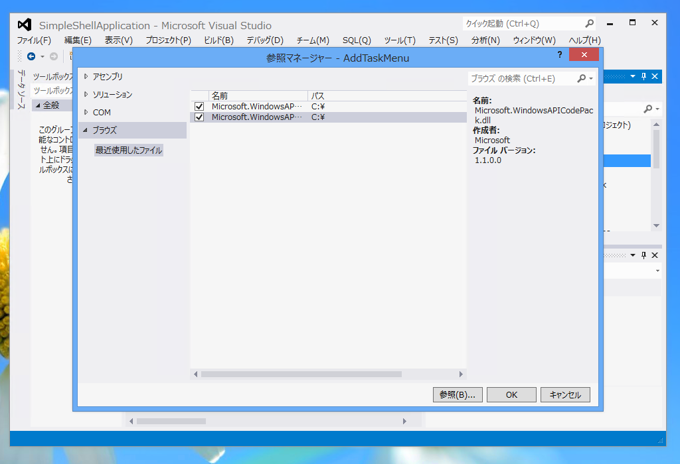The height and width of the screenshot is (464, 680).
Task: Open the 分析(N) menu
Action: 485,40
